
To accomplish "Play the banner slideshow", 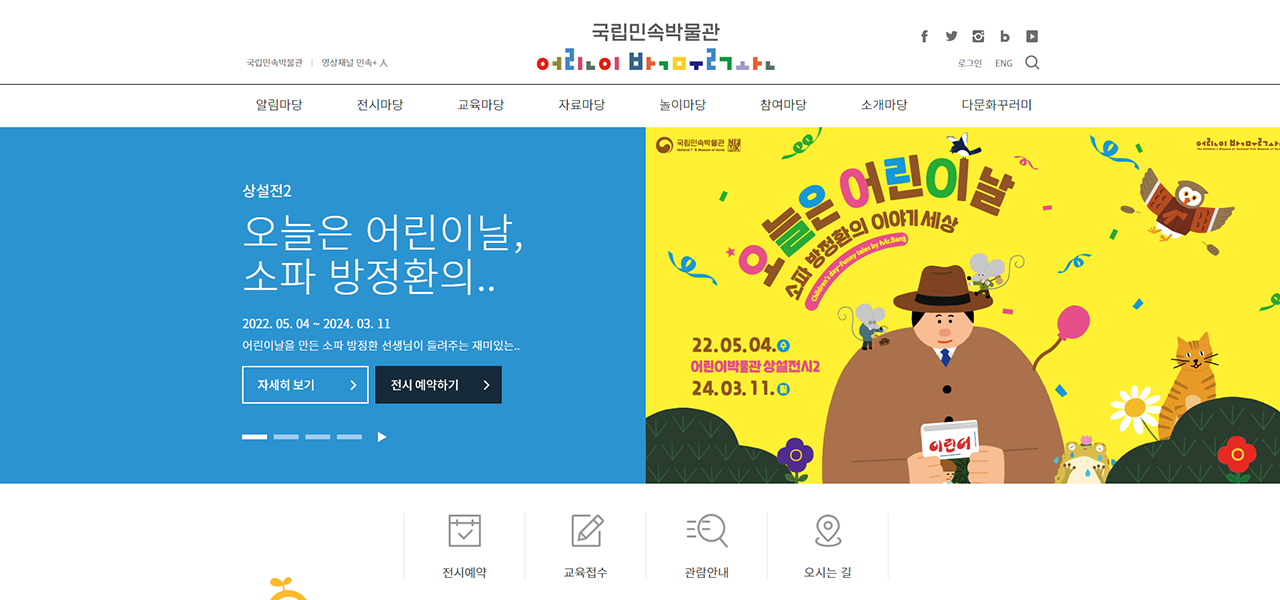I will pyautogui.click(x=381, y=437).
